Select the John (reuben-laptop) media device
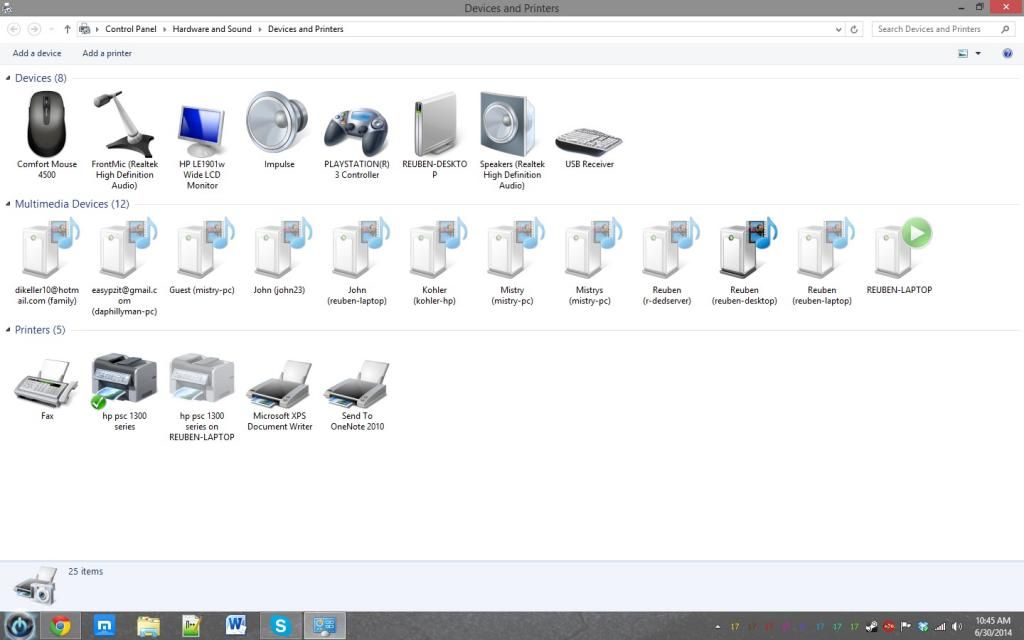The image size is (1024, 640). 357,261
